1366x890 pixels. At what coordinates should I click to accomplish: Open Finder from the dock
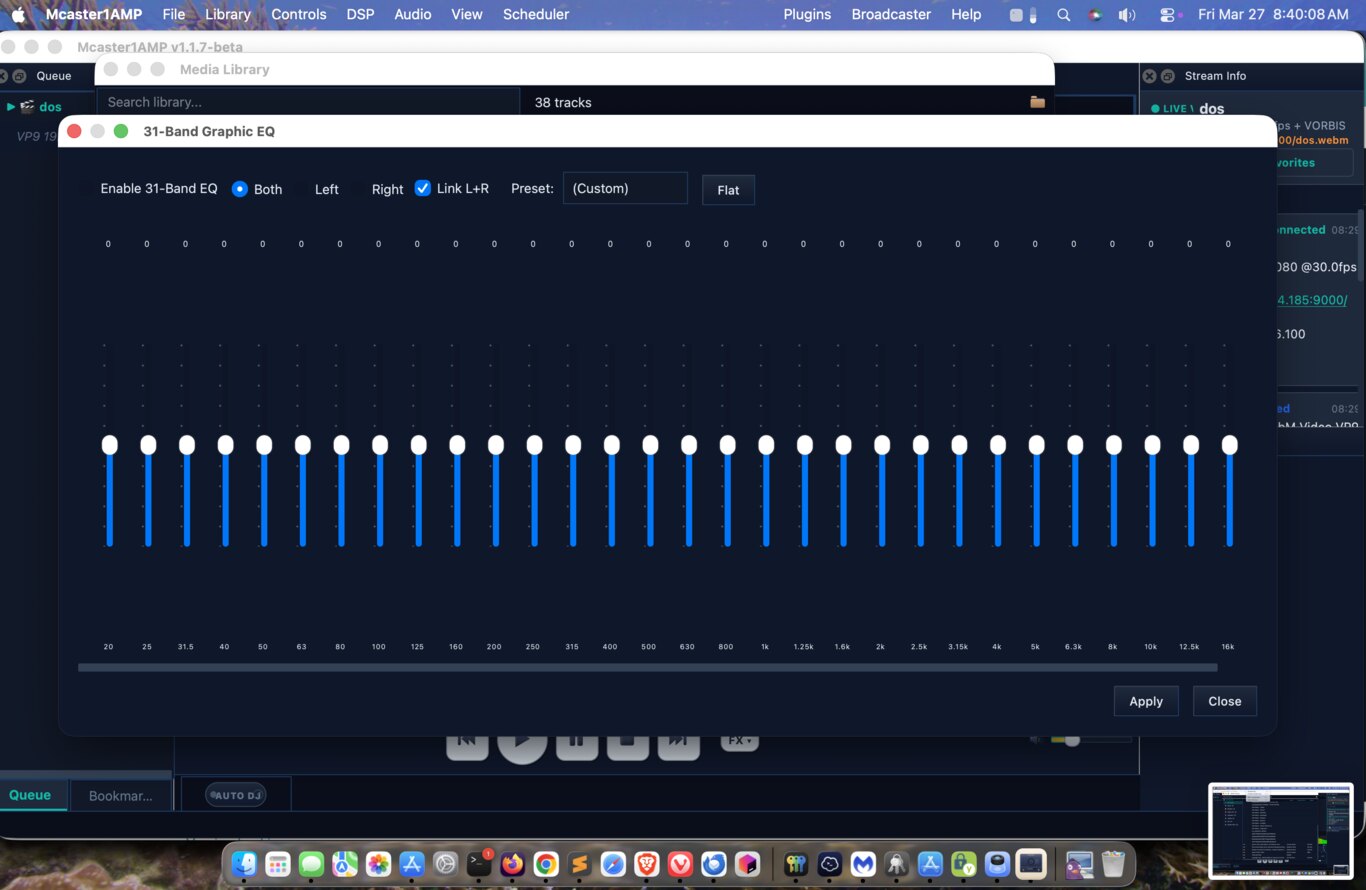click(244, 864)
